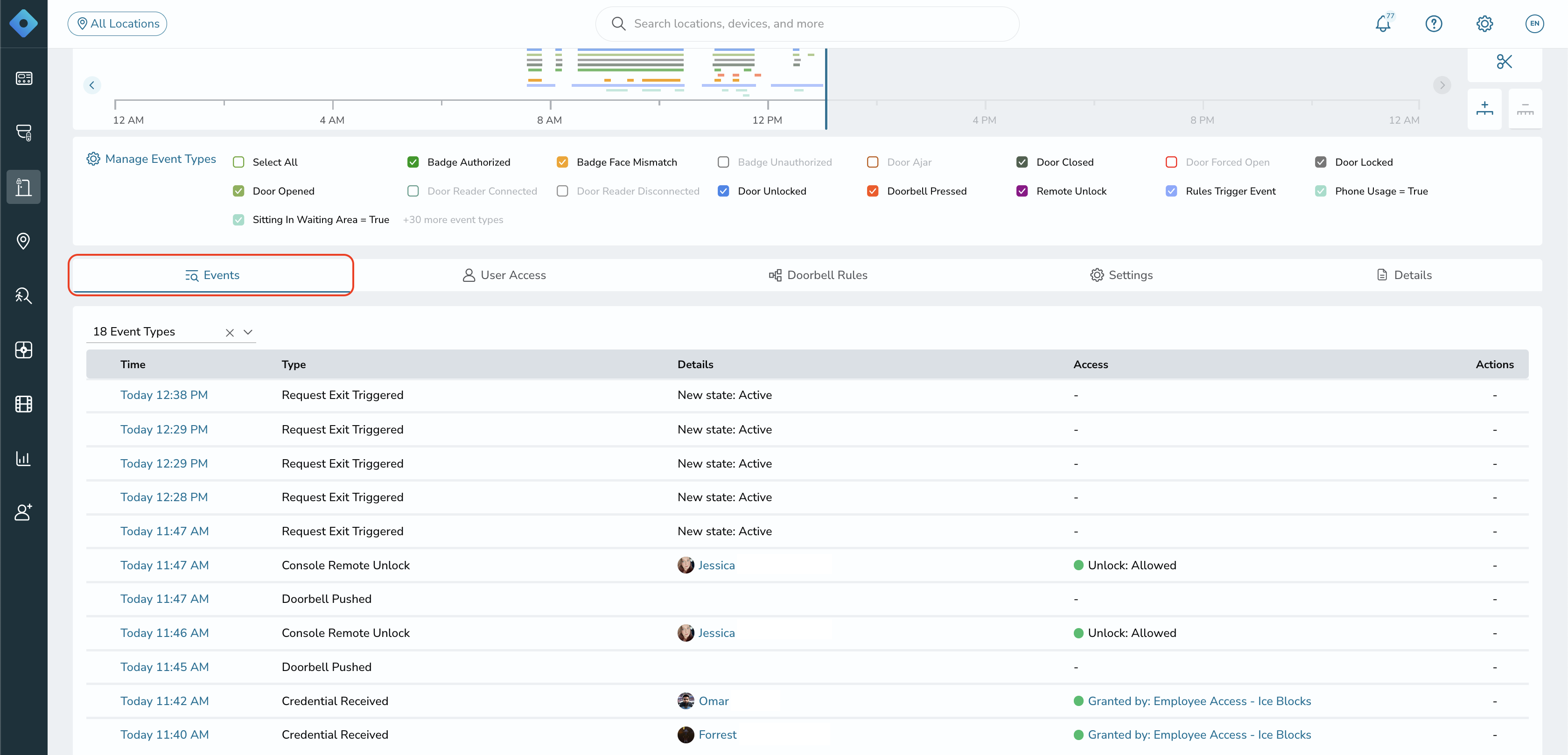Screen dimensions: 1568x755
Task: Open the notifications bell icon
Action: pos(1383,24)
